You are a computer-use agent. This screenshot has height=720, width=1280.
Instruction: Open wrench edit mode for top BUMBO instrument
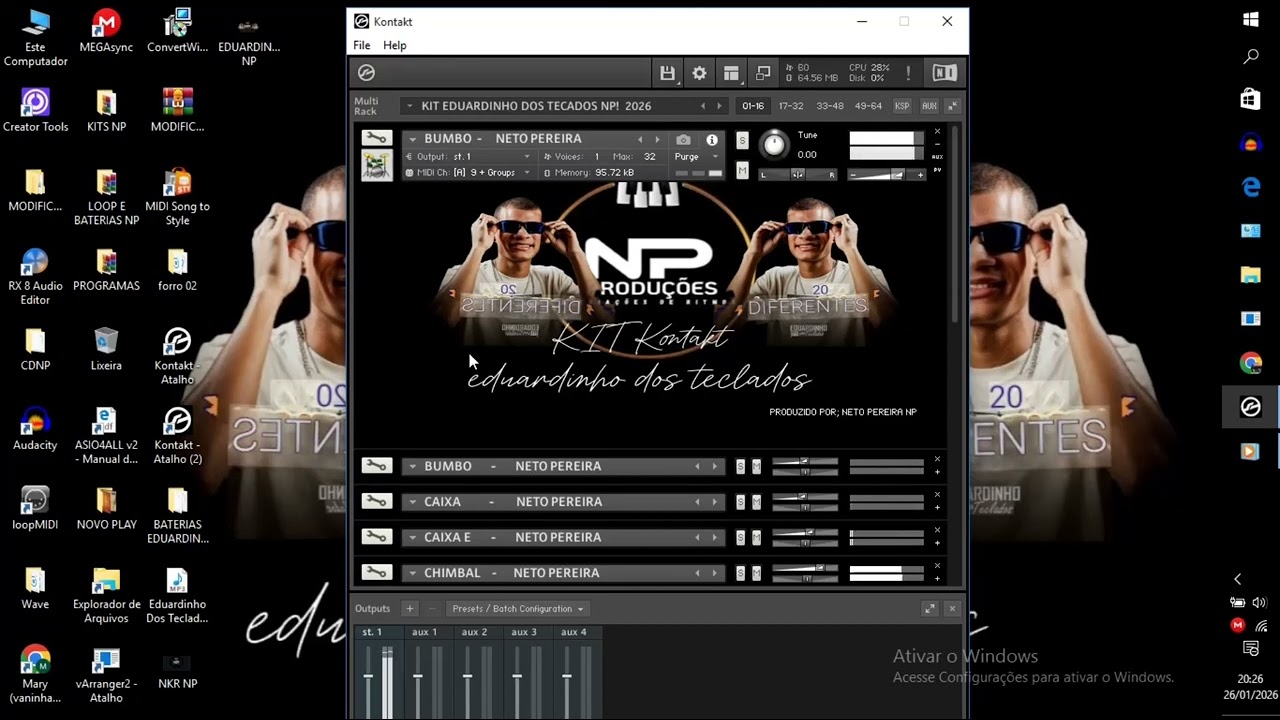(x=376, y=138)
